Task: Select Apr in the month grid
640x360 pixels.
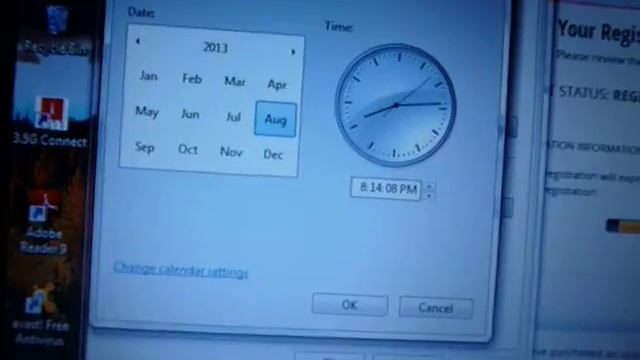Action: pyautogui.click(x=277, y=84)
